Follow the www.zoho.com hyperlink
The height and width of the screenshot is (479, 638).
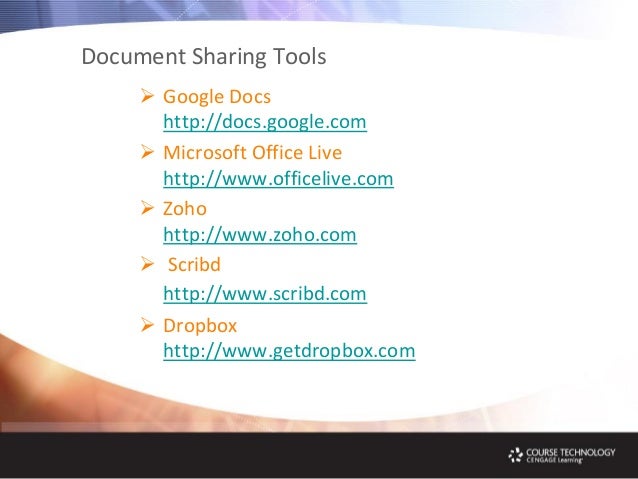coord(260,235)
